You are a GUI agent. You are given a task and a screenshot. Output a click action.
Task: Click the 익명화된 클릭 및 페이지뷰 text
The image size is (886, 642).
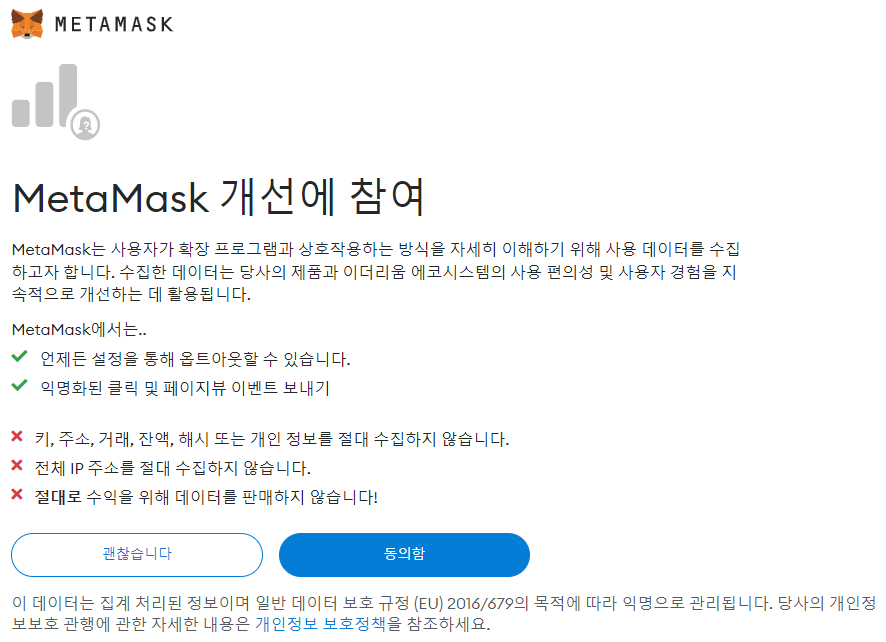click(x=185, y=388)
